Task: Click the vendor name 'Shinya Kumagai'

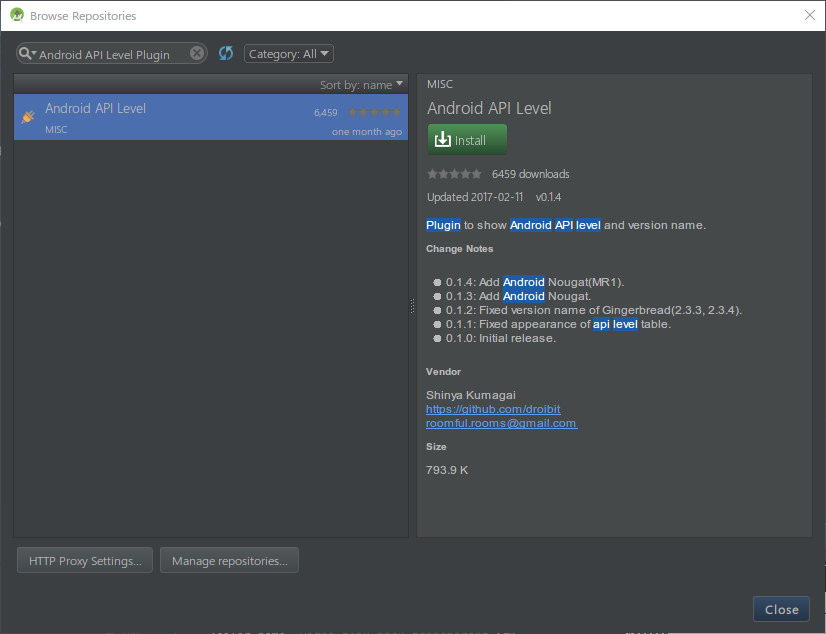Action: (471, 395)
